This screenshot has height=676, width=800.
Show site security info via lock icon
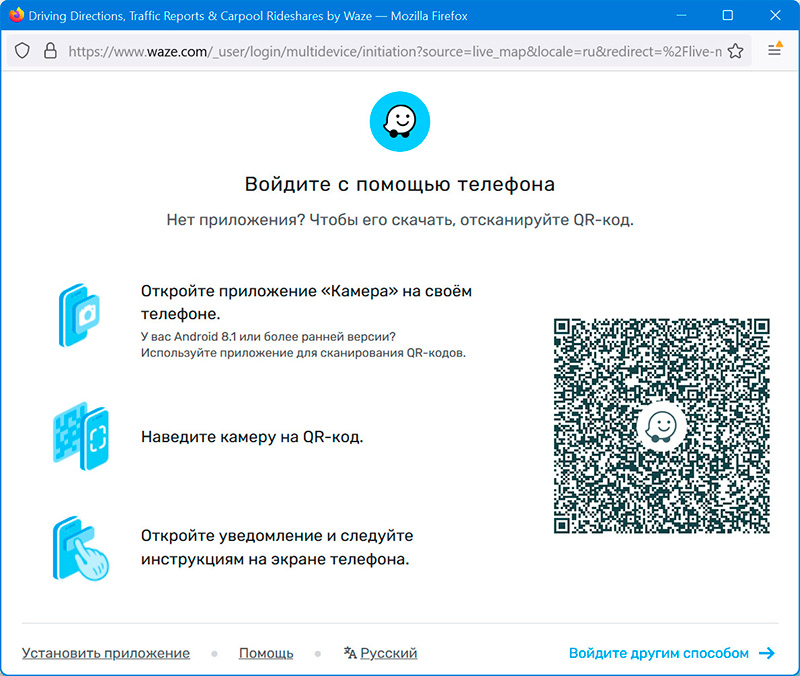pyautogui.click(x=49, y=50)
